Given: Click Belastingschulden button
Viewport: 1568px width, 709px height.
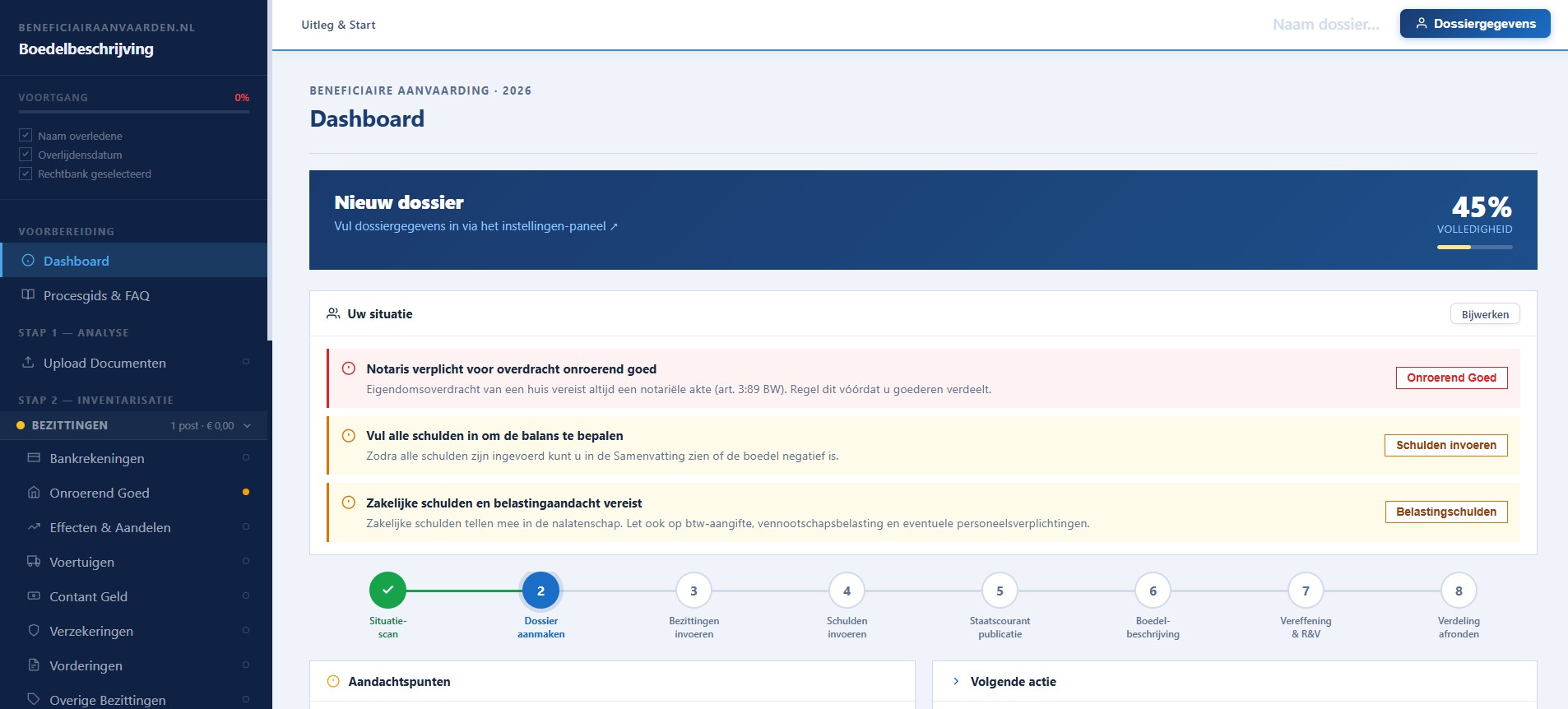Looking at the screenshot, I should pyautogui.click(x=1445, y=512).
